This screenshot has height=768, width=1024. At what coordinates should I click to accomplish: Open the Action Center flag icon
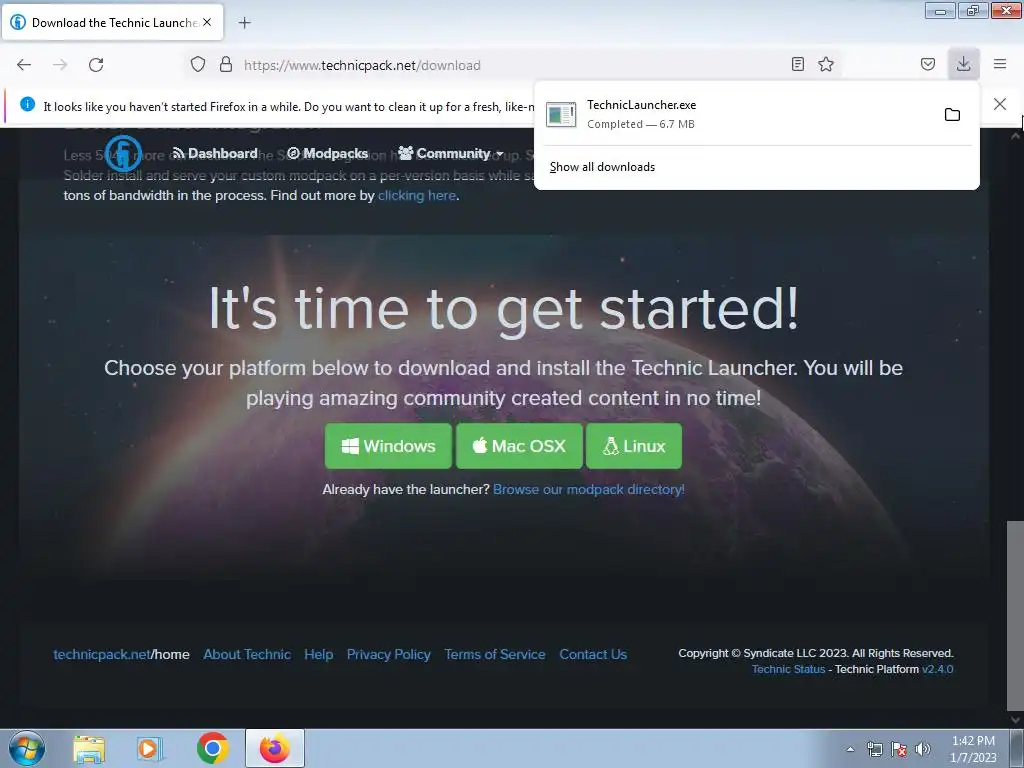(899, 749)
